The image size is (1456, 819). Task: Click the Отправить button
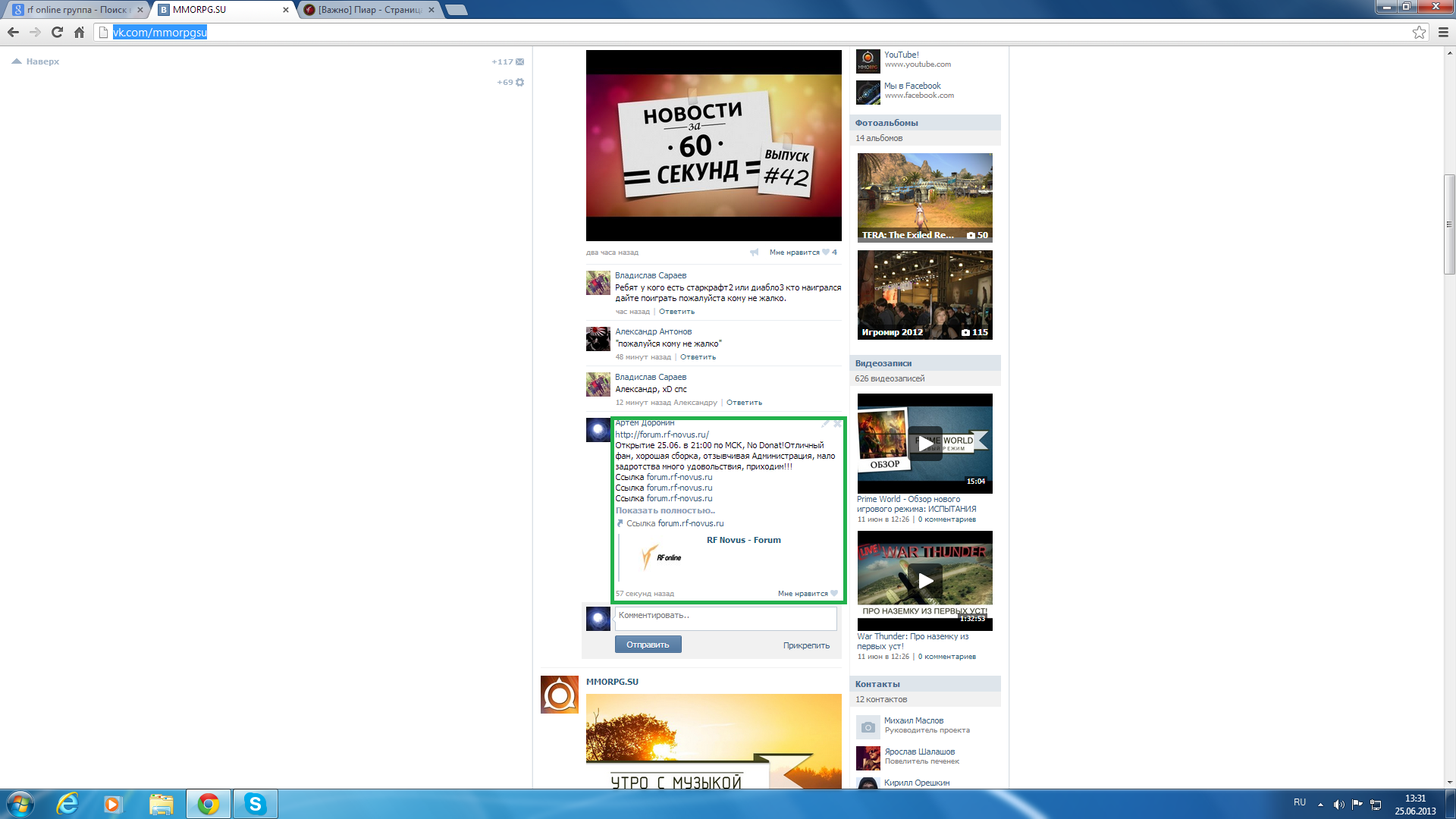648,645
